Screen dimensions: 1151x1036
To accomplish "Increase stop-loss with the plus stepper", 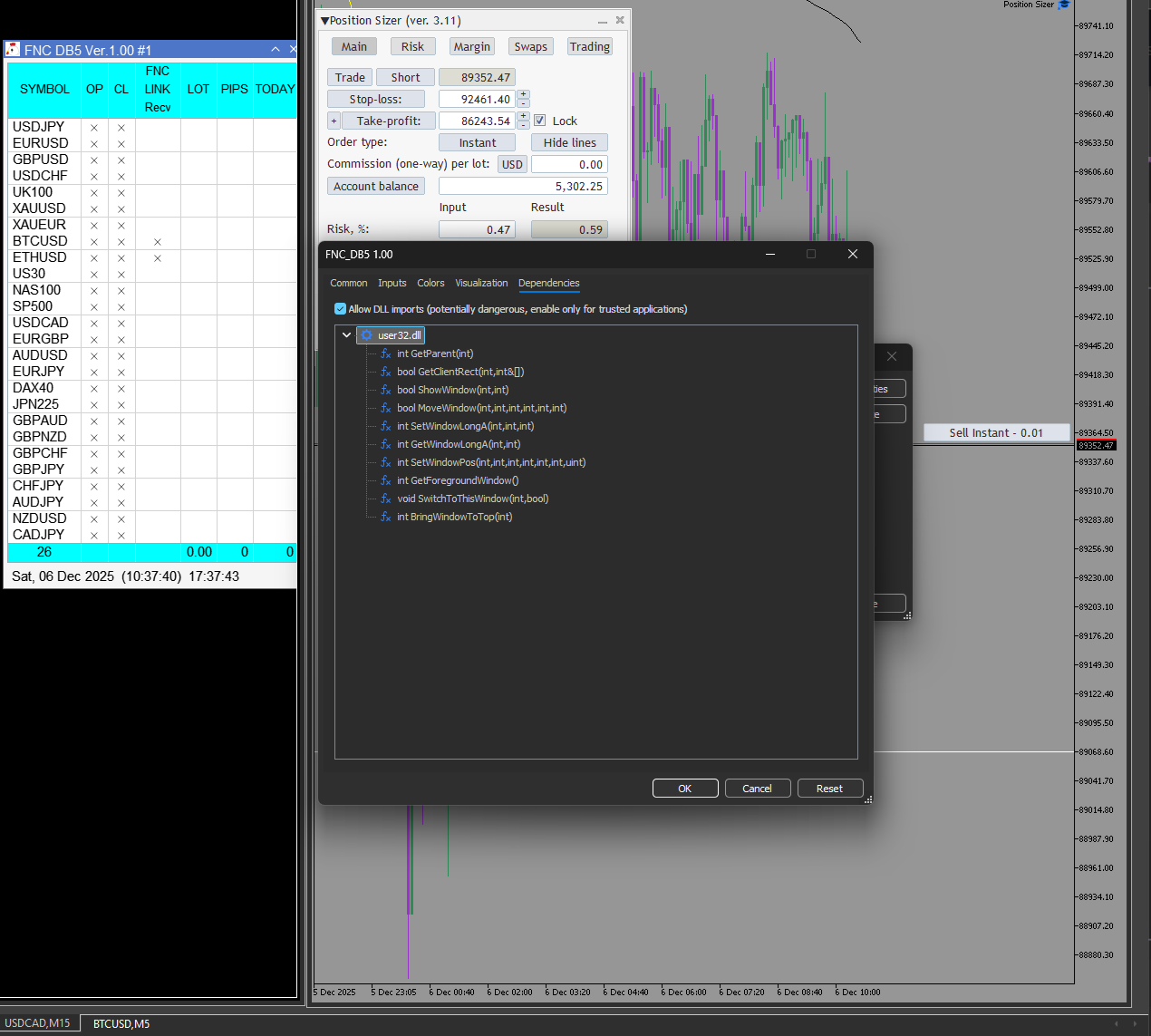I will click(523, 94).
